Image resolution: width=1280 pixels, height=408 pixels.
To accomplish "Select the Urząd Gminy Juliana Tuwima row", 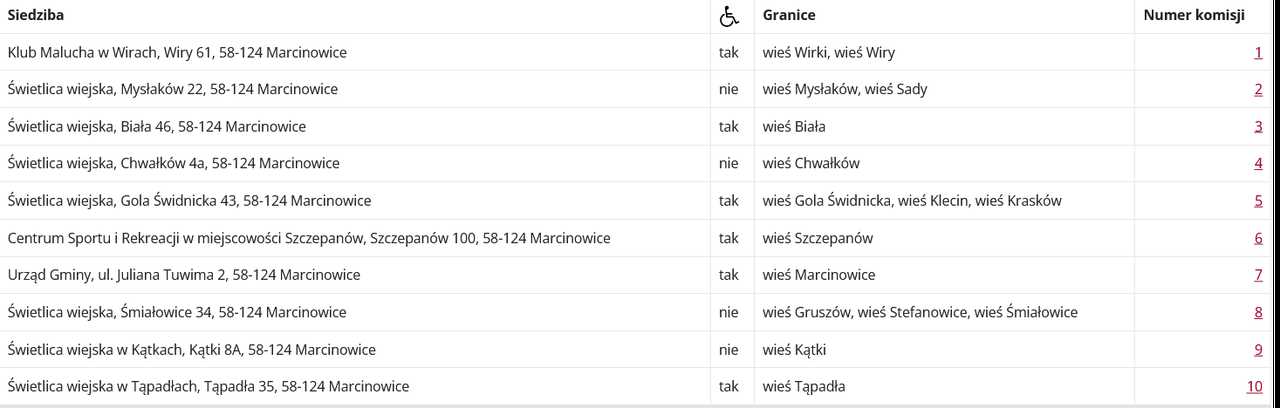I will pyautogui.click(x=636, y=275).
